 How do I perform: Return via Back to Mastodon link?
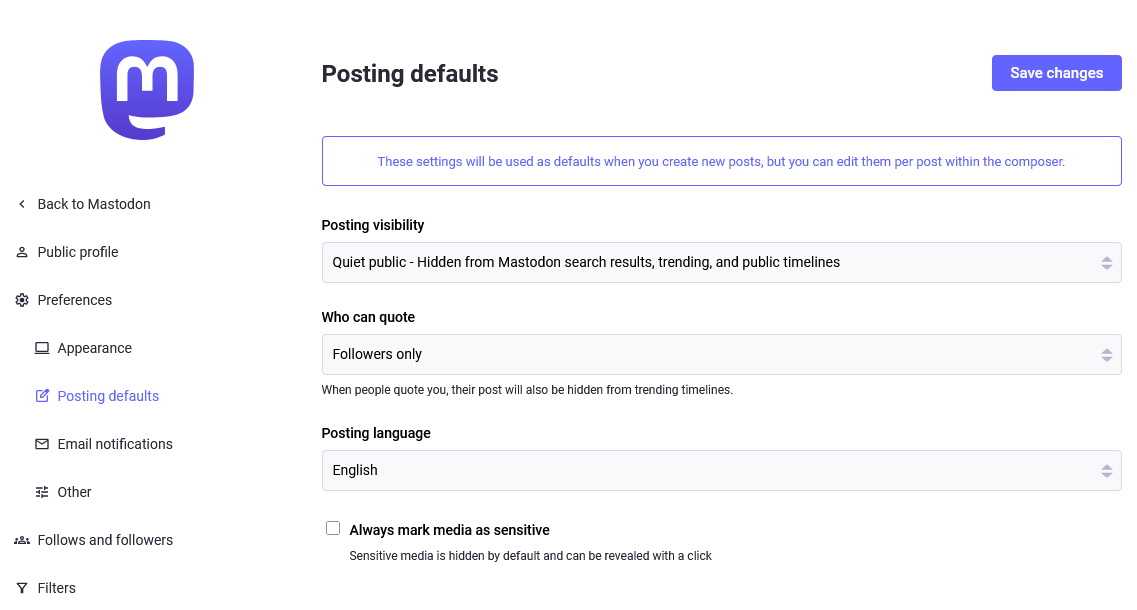point(94,204)
